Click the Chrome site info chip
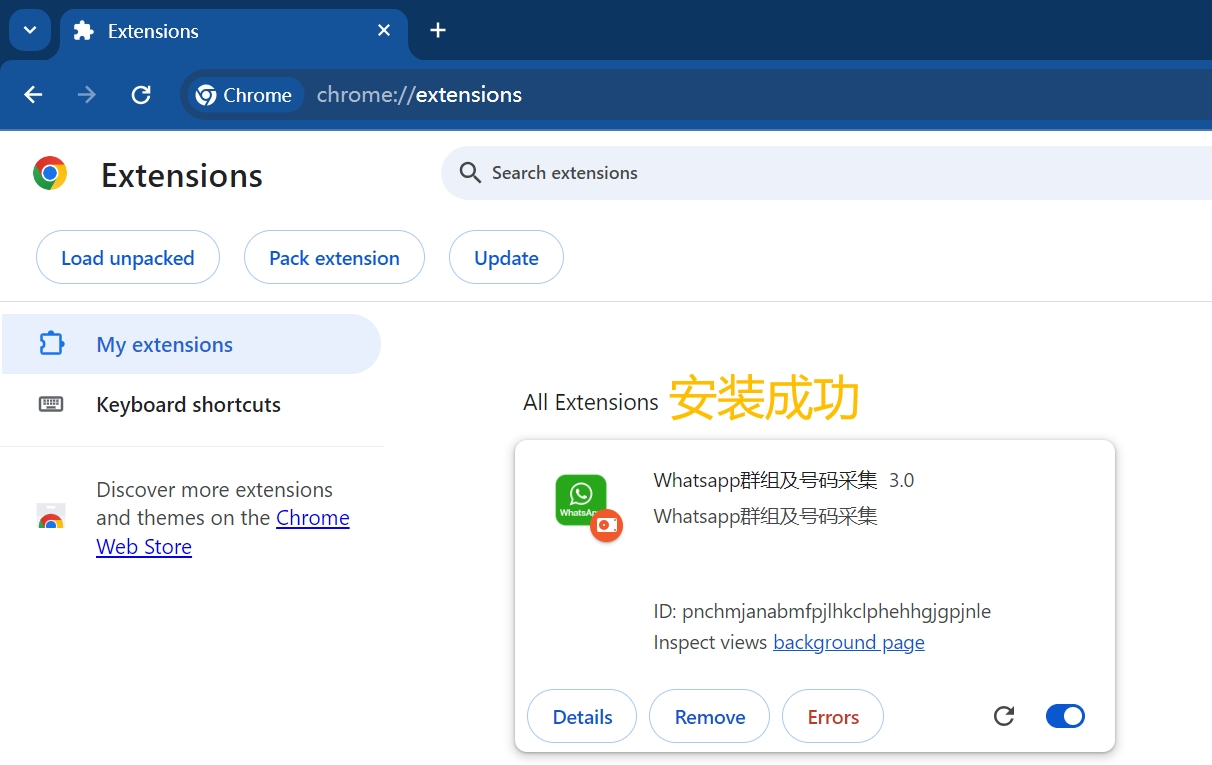The width and height of the screenshot is (1212, 765). tap(247, 95)
